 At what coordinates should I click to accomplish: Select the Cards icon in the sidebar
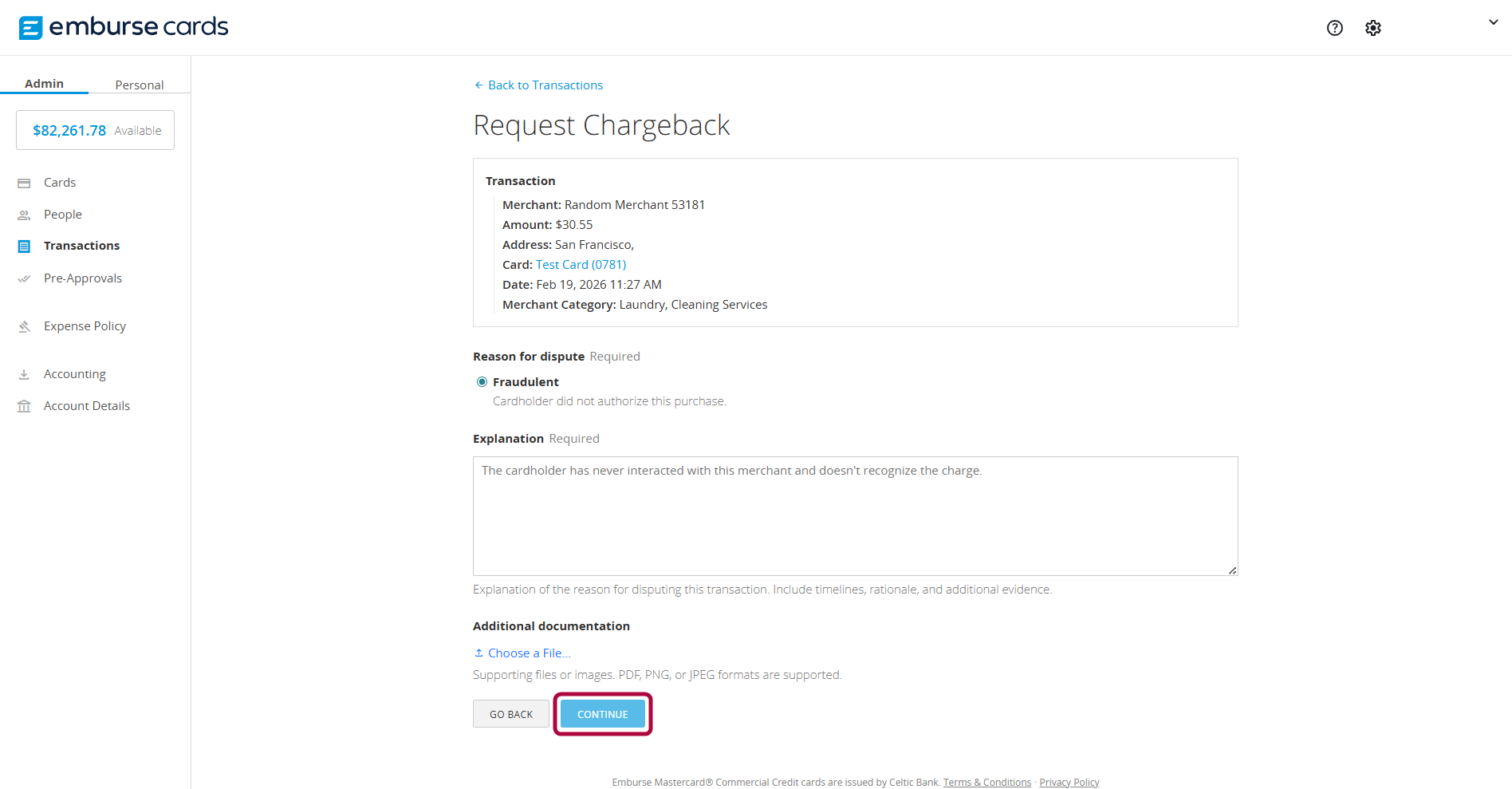point(25,182)
